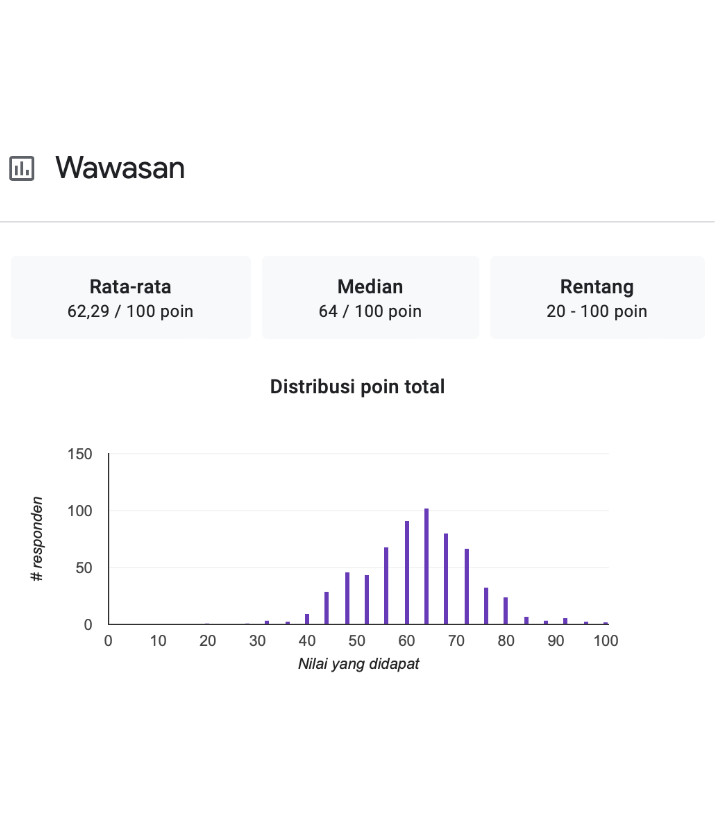Click the 150 tick on the y-axis

(80, 454)
